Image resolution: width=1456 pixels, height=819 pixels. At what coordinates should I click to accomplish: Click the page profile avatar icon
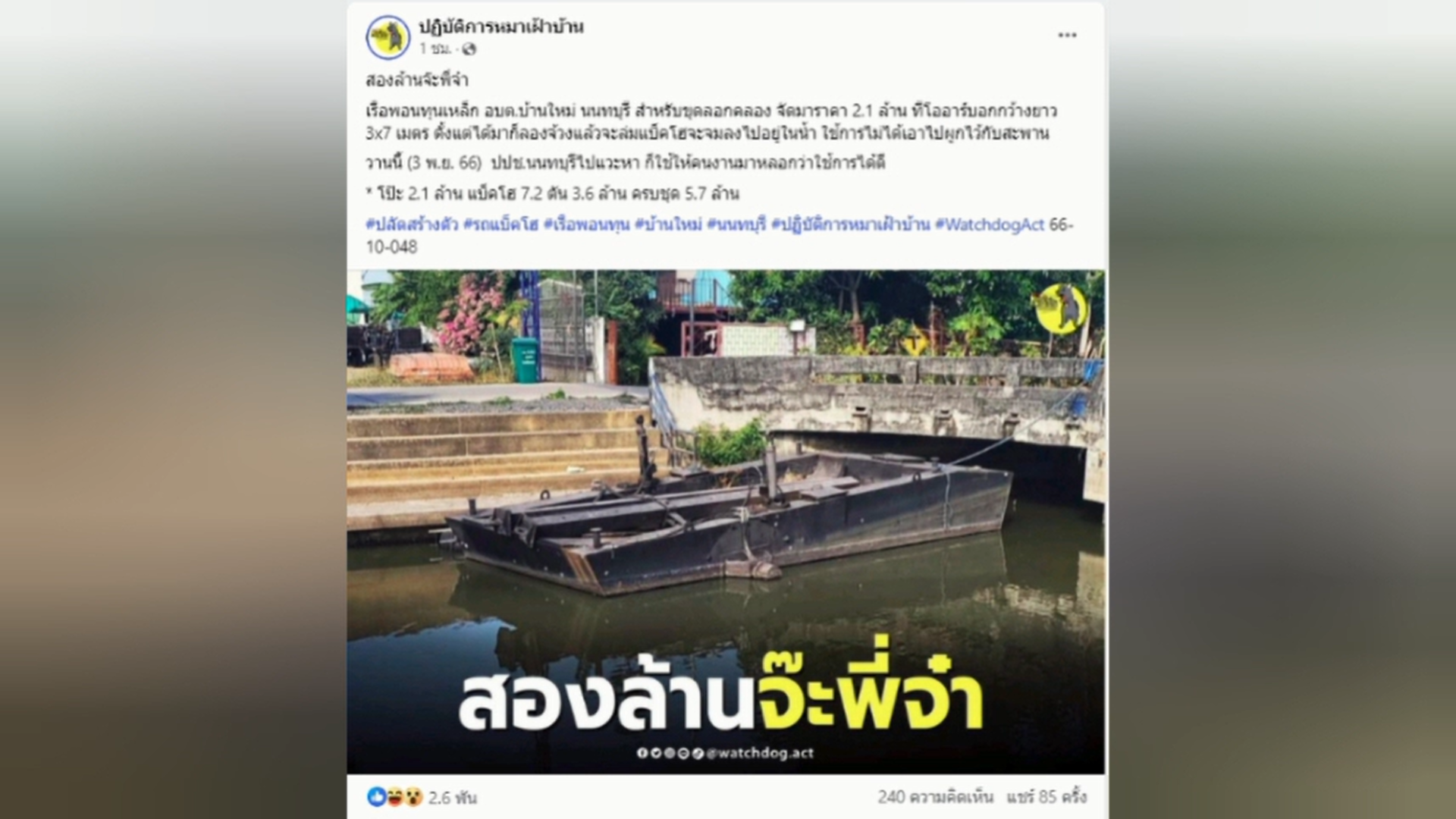click(388, 37)
